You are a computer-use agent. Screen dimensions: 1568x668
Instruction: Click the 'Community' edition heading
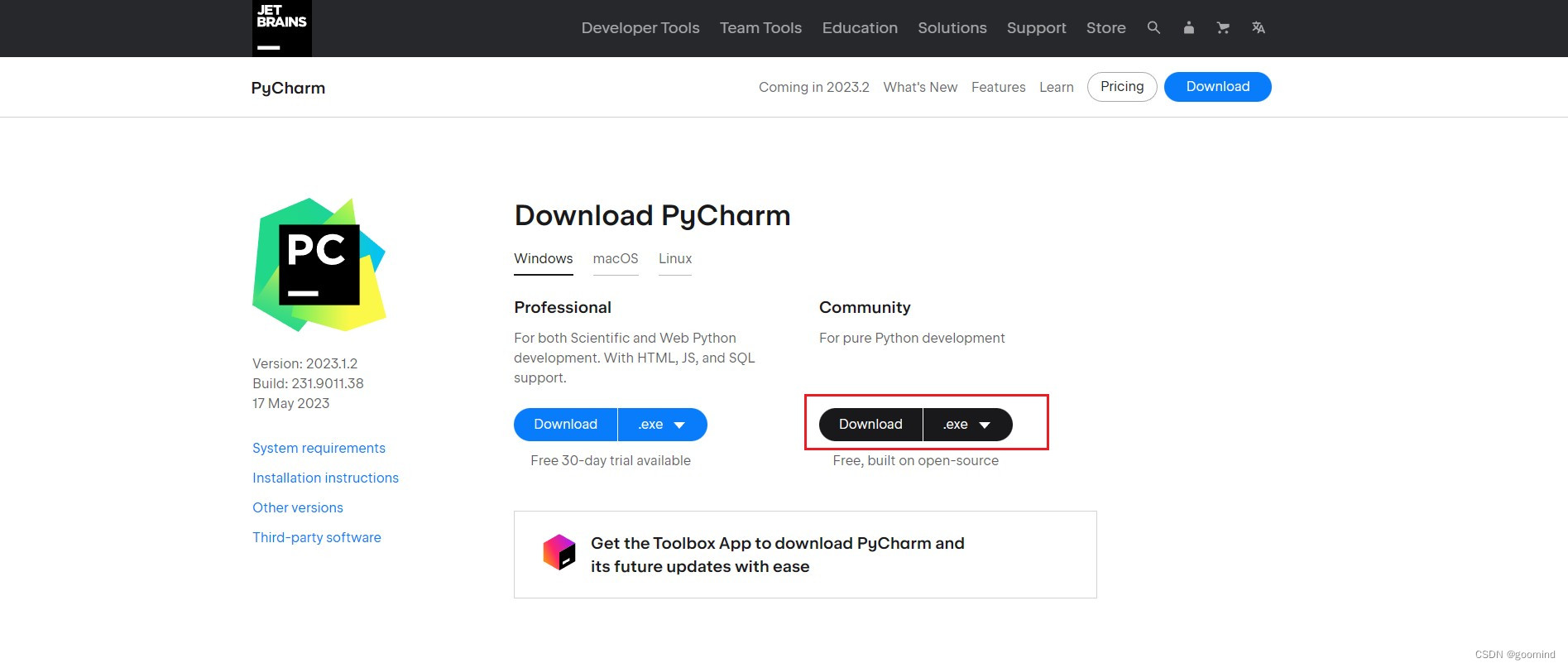click(x=865, y=307)
